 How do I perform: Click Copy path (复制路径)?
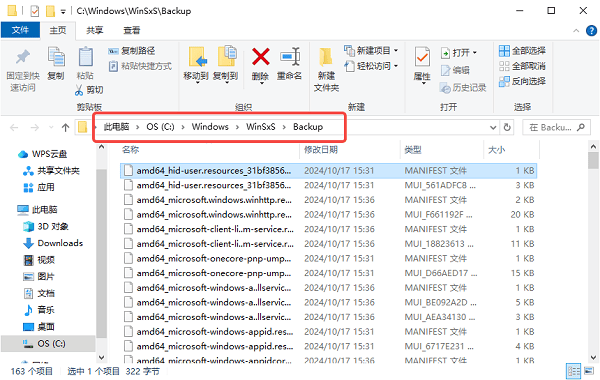132,51
